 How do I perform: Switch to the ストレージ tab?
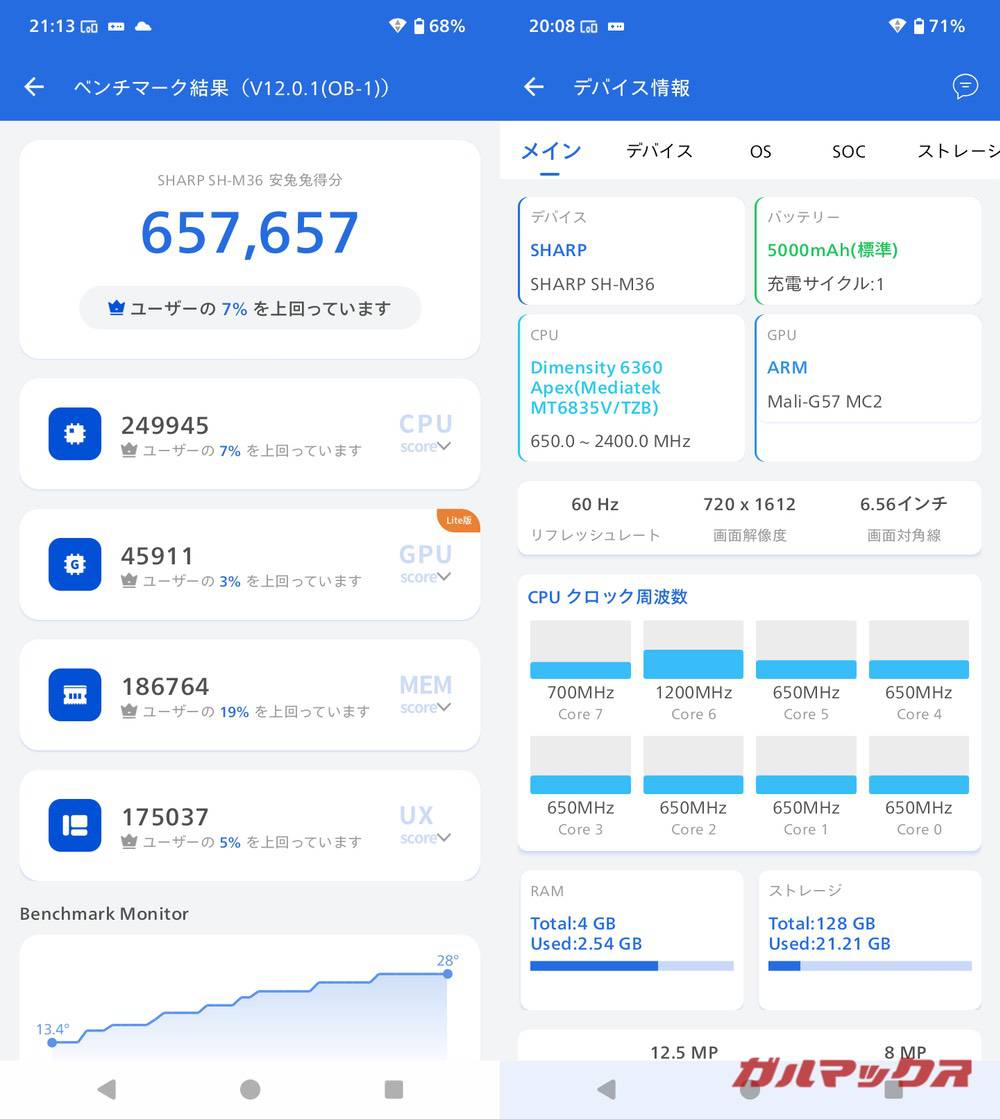[958, 151]
